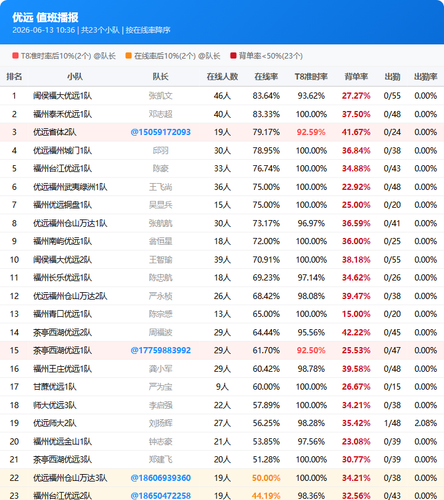Click the 83.64% online rate cell

pyautogui.click(x=266, y=96)
